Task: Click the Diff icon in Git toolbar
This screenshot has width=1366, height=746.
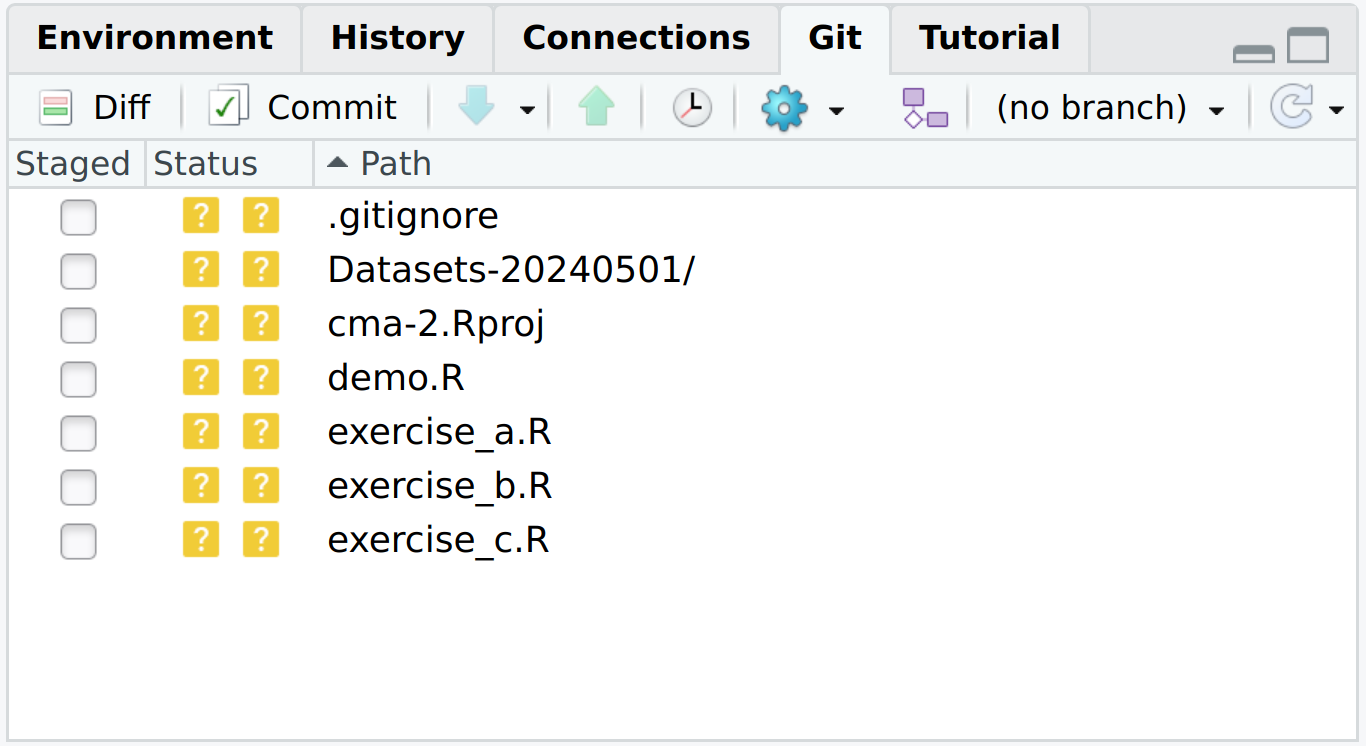Action: point(56,107)
